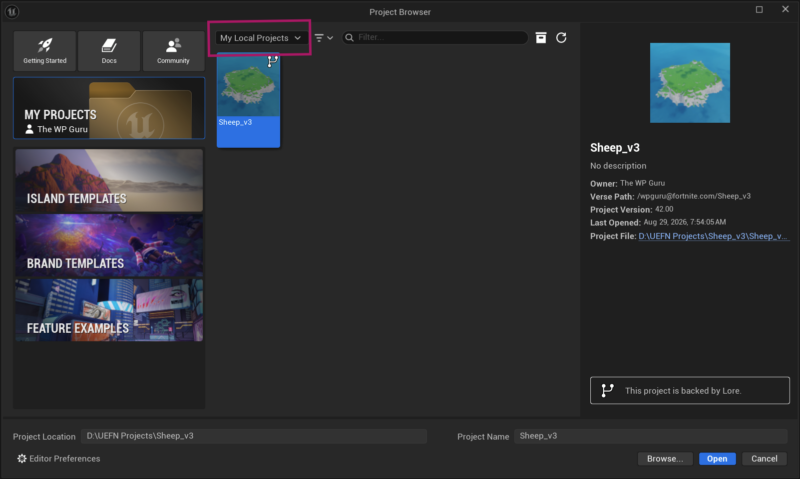Click the Open button
Image resolution: width=800 pixels, height=479 pixels.
[717, 459]
